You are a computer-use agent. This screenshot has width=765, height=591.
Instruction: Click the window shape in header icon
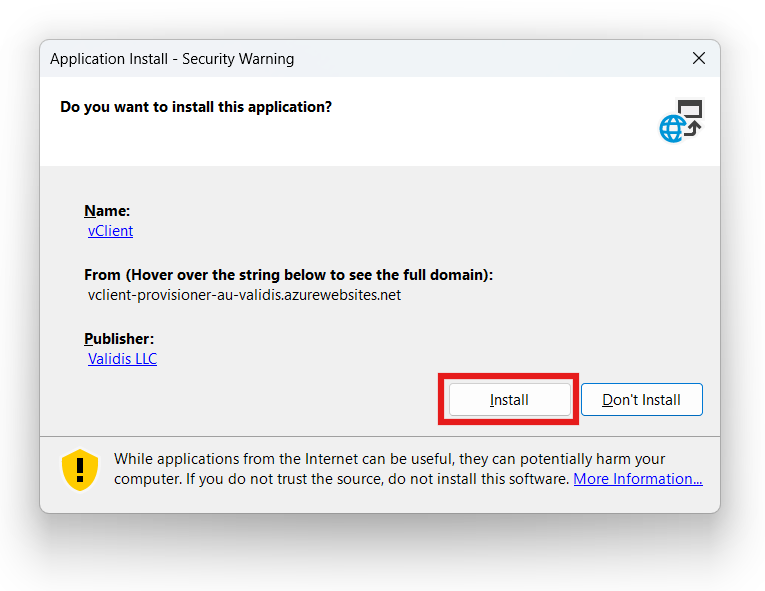691,108
